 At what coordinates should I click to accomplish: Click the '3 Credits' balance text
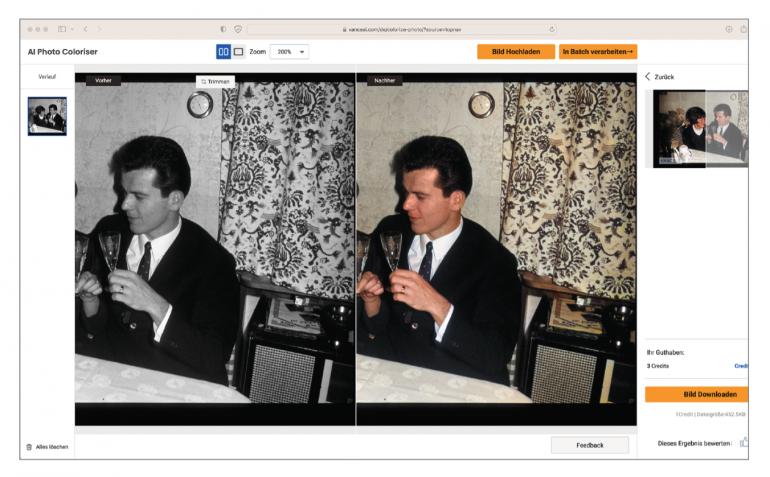coord(658,366)
